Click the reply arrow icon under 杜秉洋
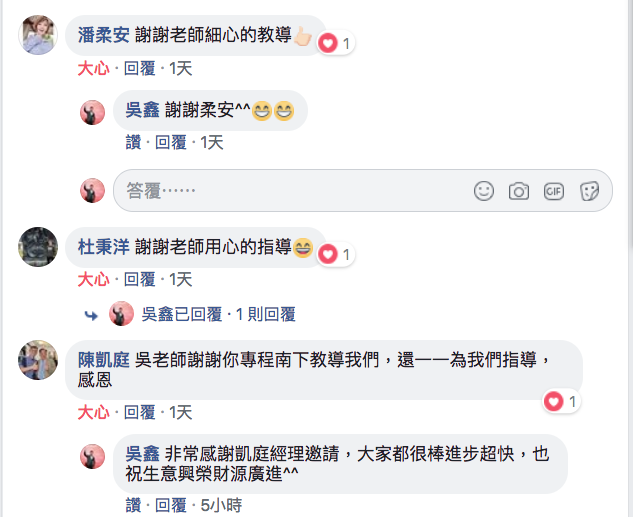The image size is (633, 517). (x=91, y=315)
